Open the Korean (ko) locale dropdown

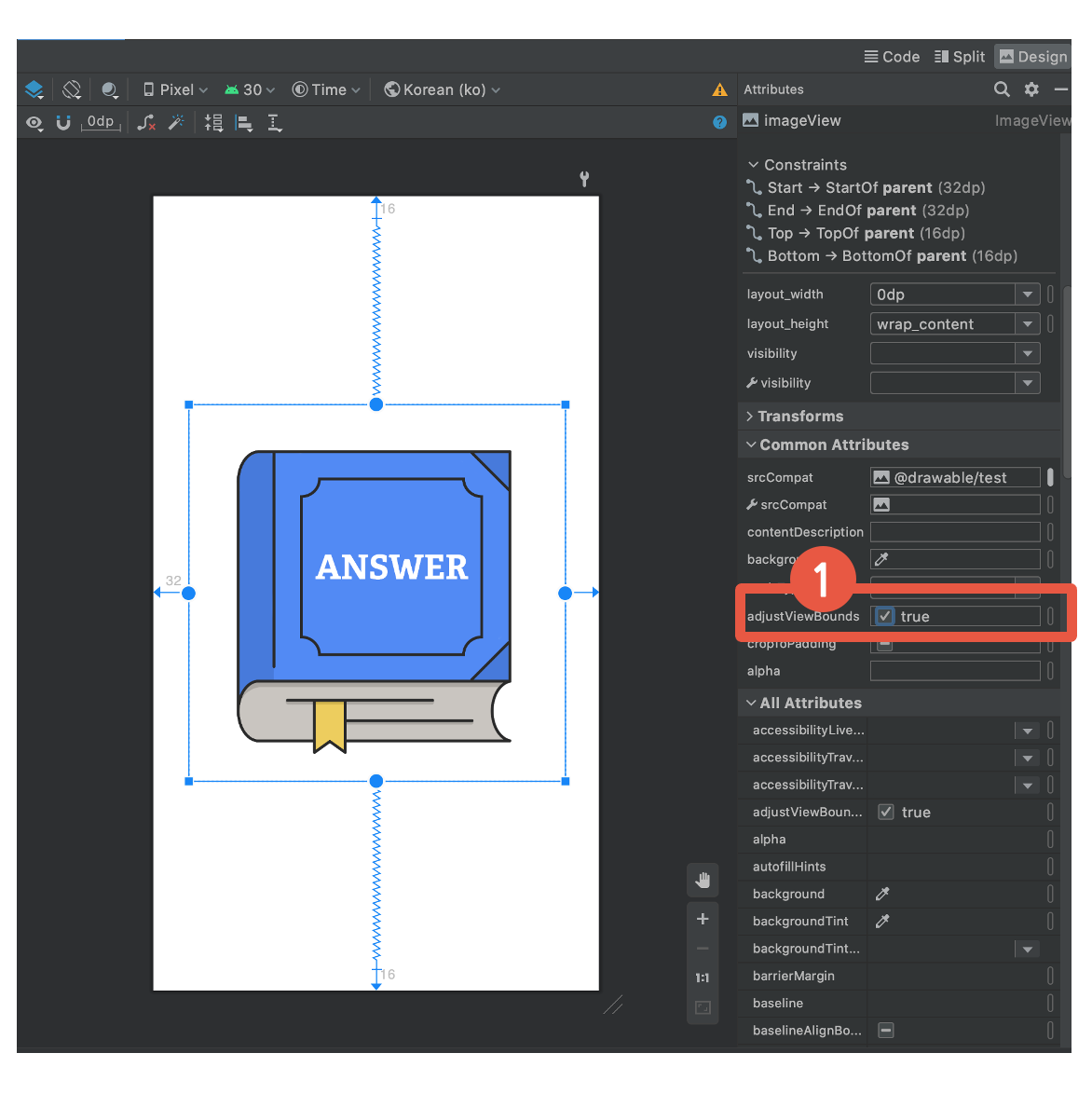[443, 90]
